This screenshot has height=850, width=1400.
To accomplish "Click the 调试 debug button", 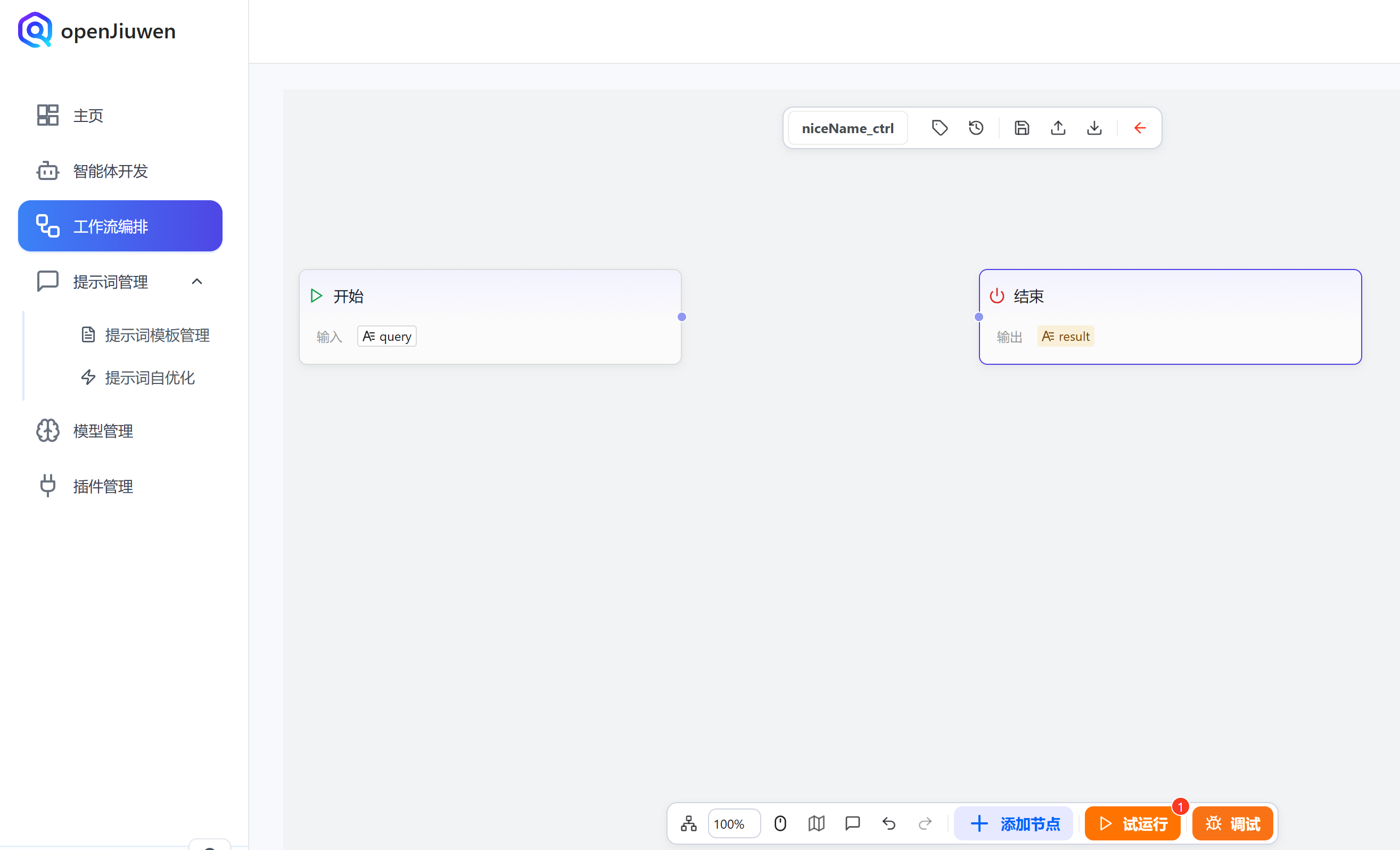I will [x=1232, y=823].
